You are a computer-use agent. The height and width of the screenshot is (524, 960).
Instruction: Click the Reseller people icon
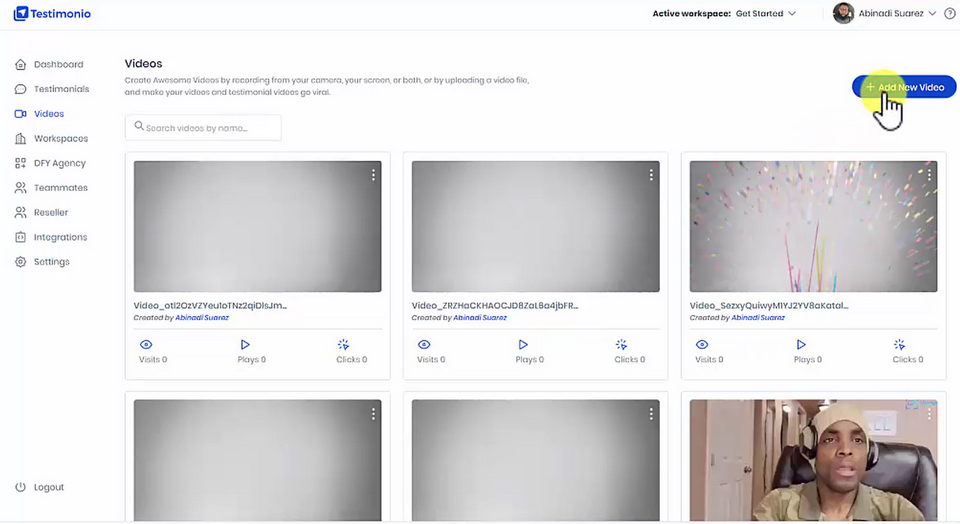20,212
